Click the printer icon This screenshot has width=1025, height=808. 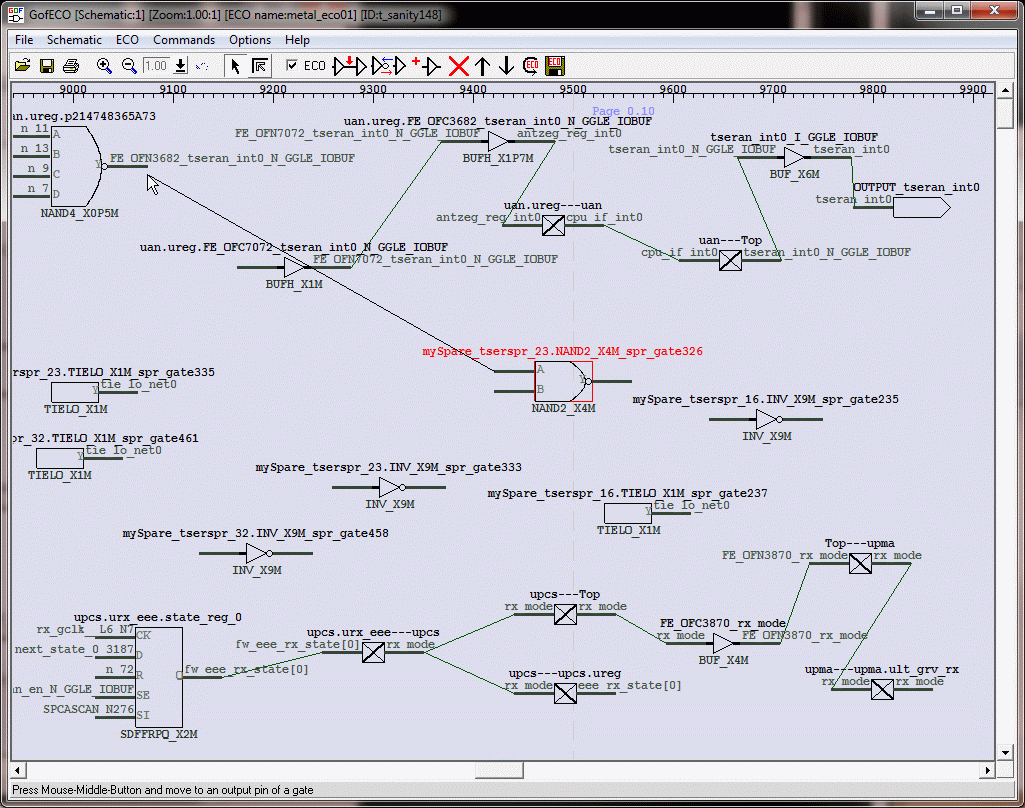click(x=70, y=66)
